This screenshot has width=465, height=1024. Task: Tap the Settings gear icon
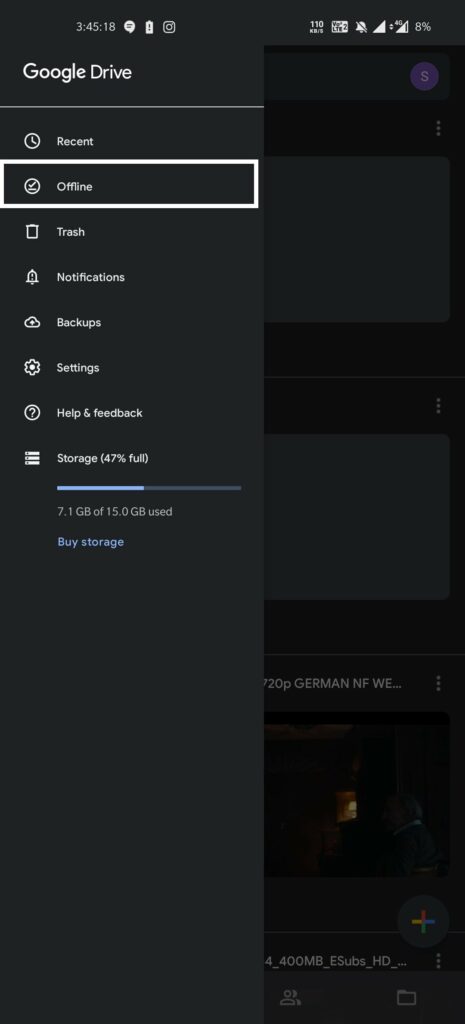tap(32, 368)
